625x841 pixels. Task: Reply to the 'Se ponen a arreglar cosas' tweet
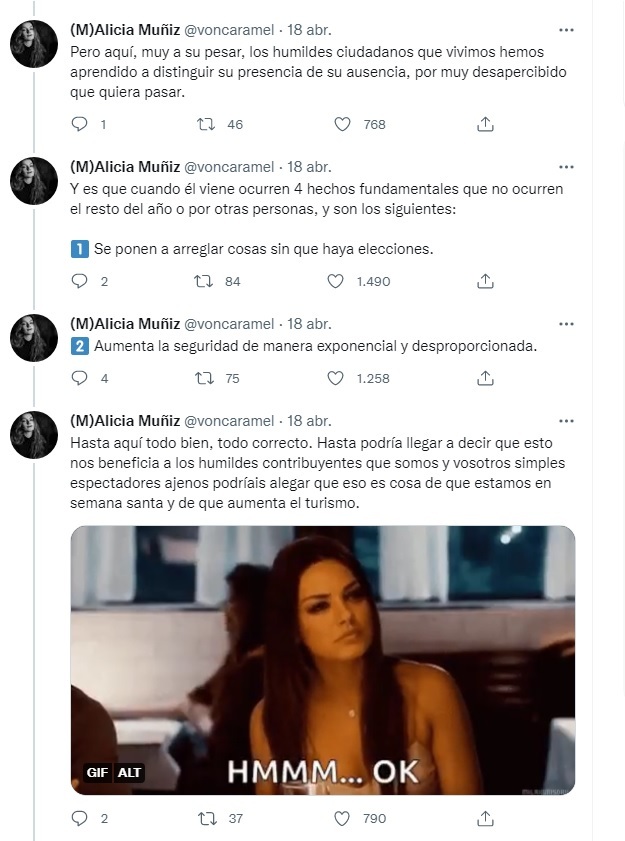82,281
